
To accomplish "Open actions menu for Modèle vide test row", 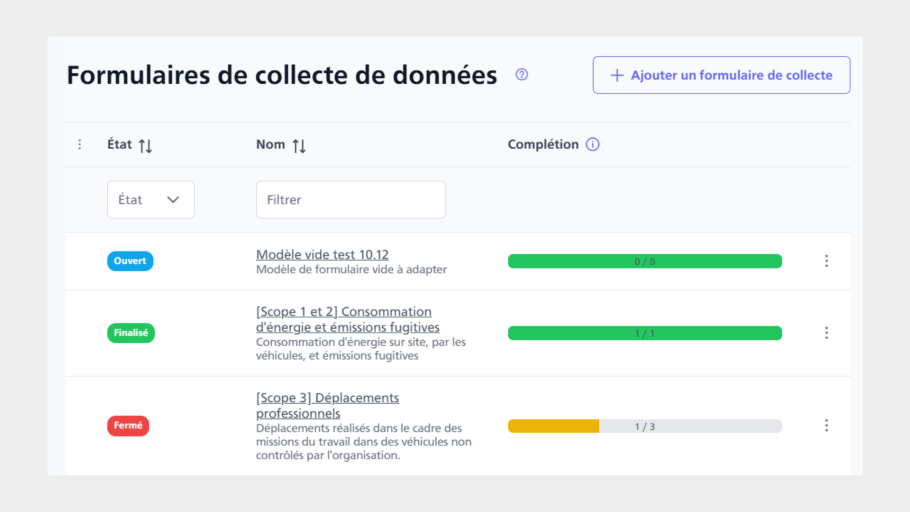I will point(826,261).
